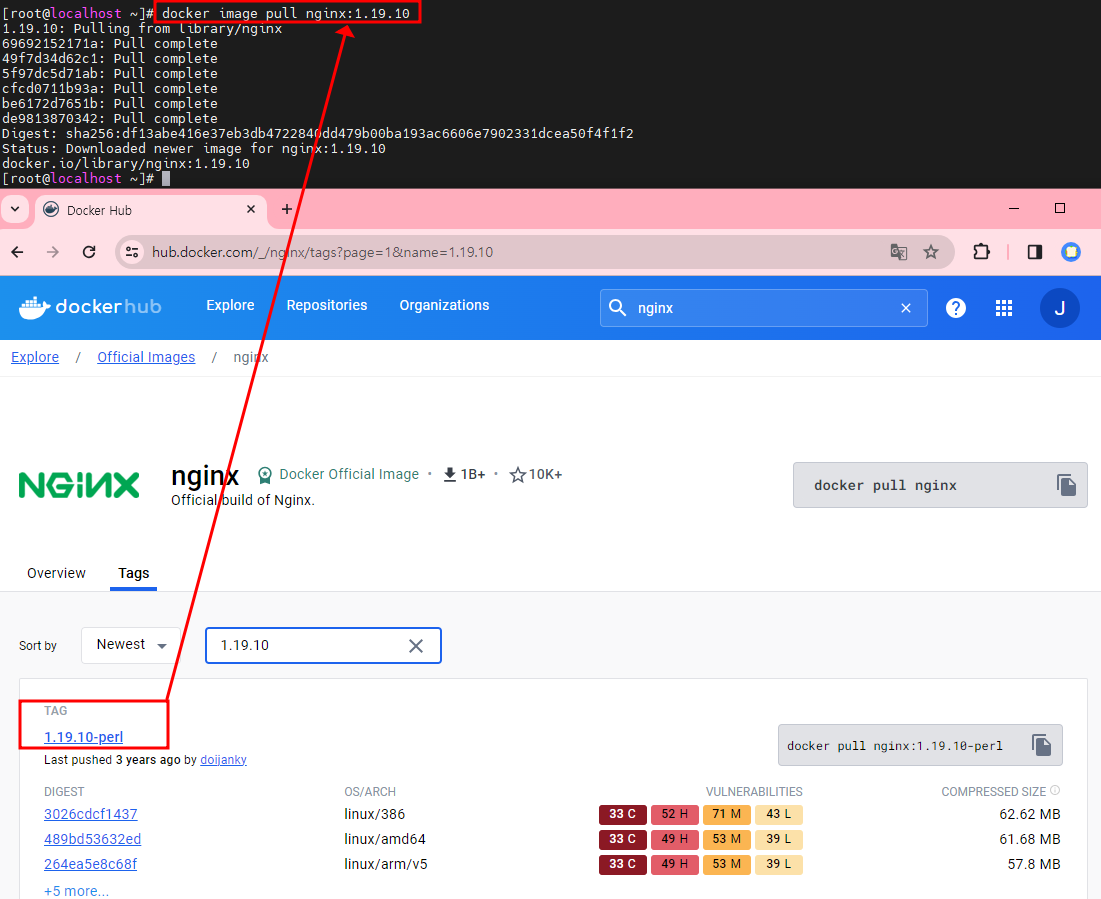
Task: Select the Tags tab
Action: click(133, 573)
